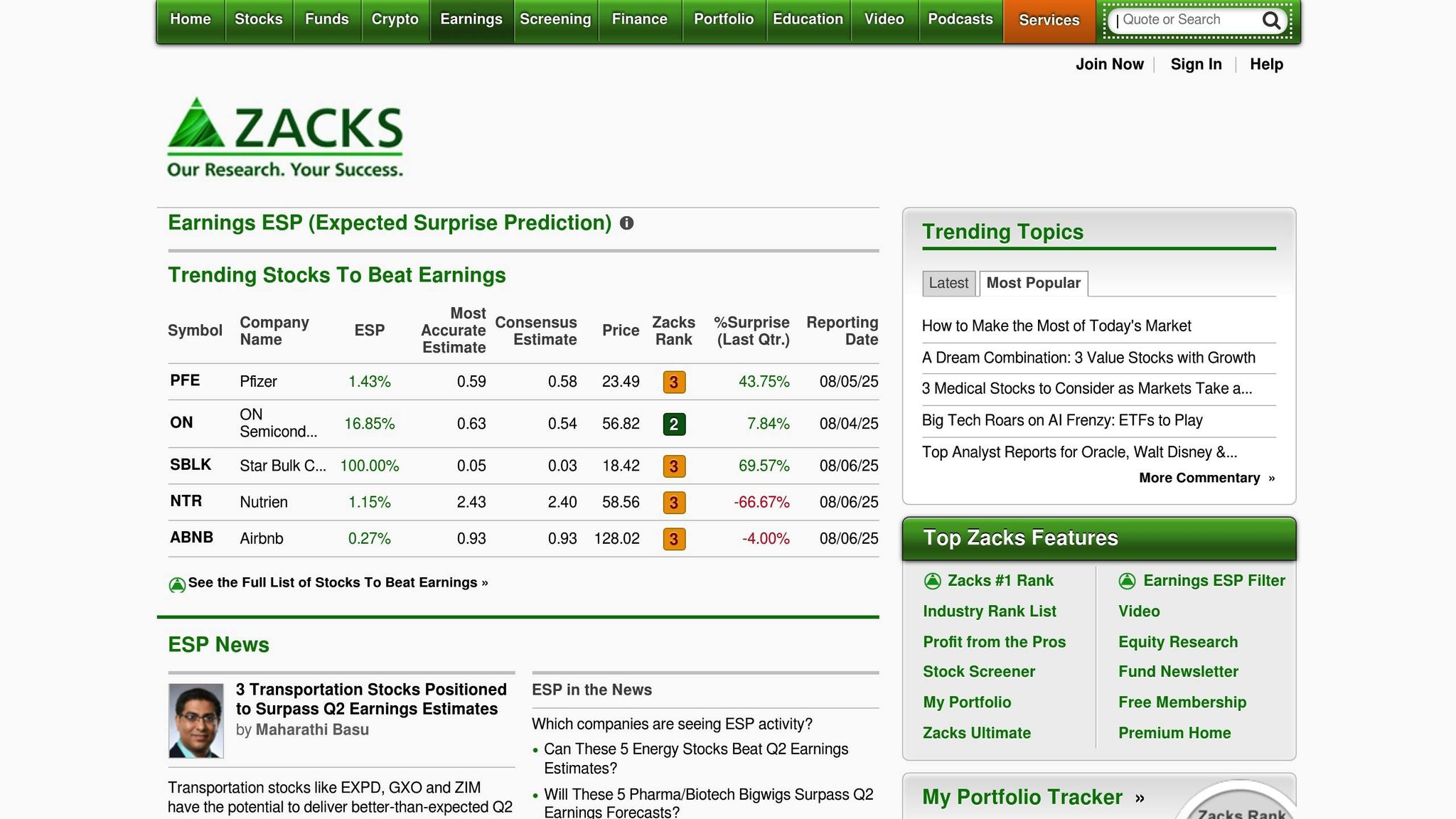Sort by the Price column header

[621, 331]
